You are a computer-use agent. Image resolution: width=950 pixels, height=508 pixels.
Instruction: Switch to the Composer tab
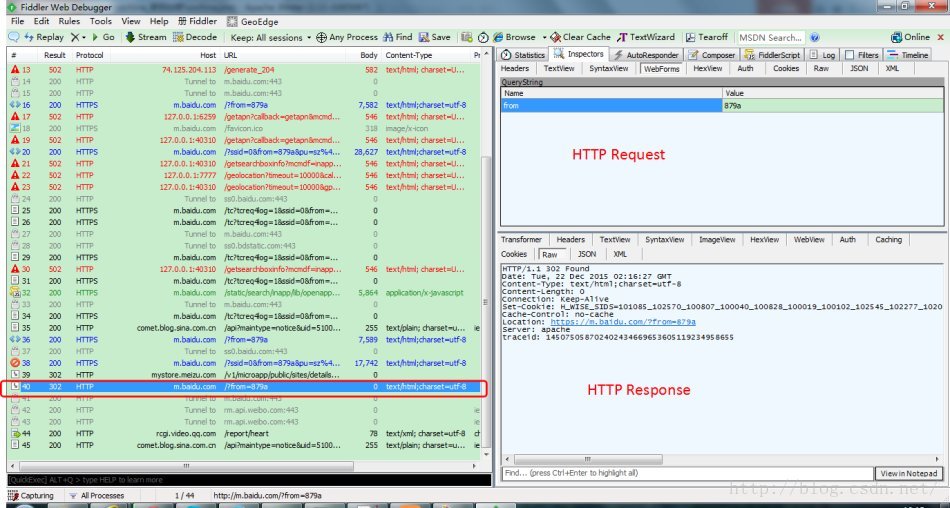point(712,55)
